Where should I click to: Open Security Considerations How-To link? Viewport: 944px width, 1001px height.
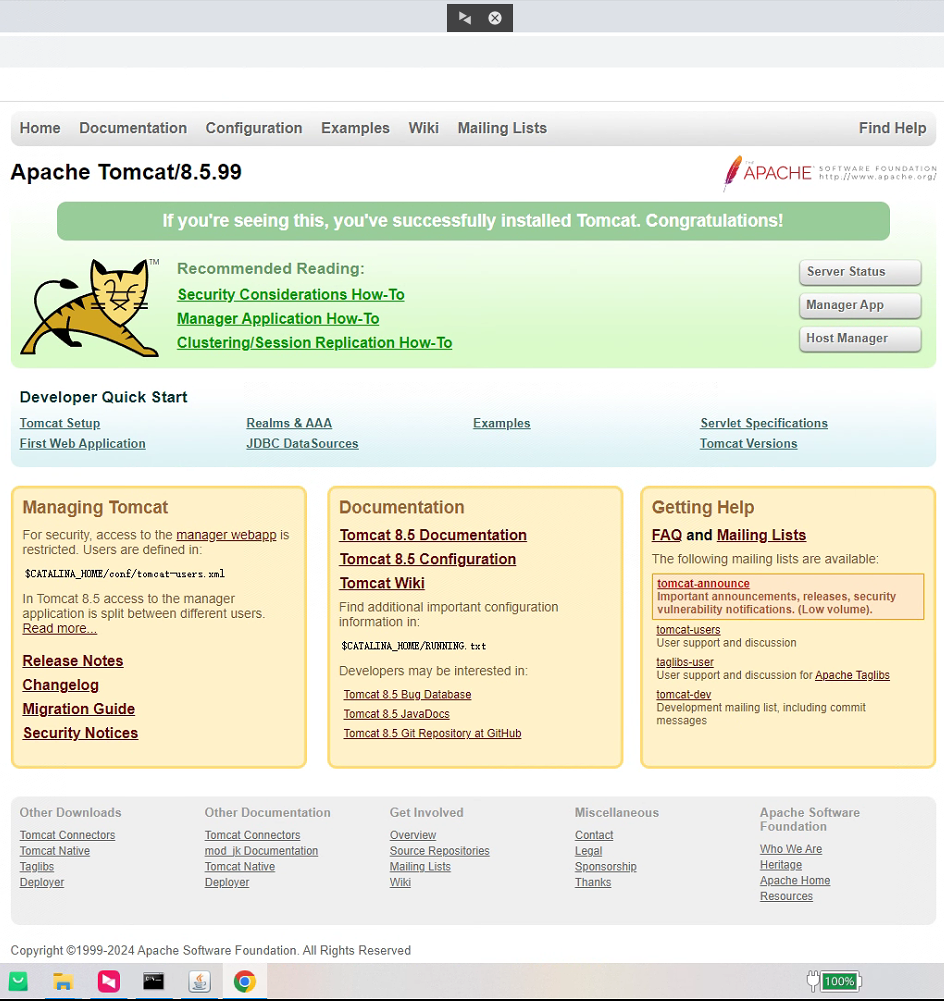pyautogui.click(x=291, y=294)
